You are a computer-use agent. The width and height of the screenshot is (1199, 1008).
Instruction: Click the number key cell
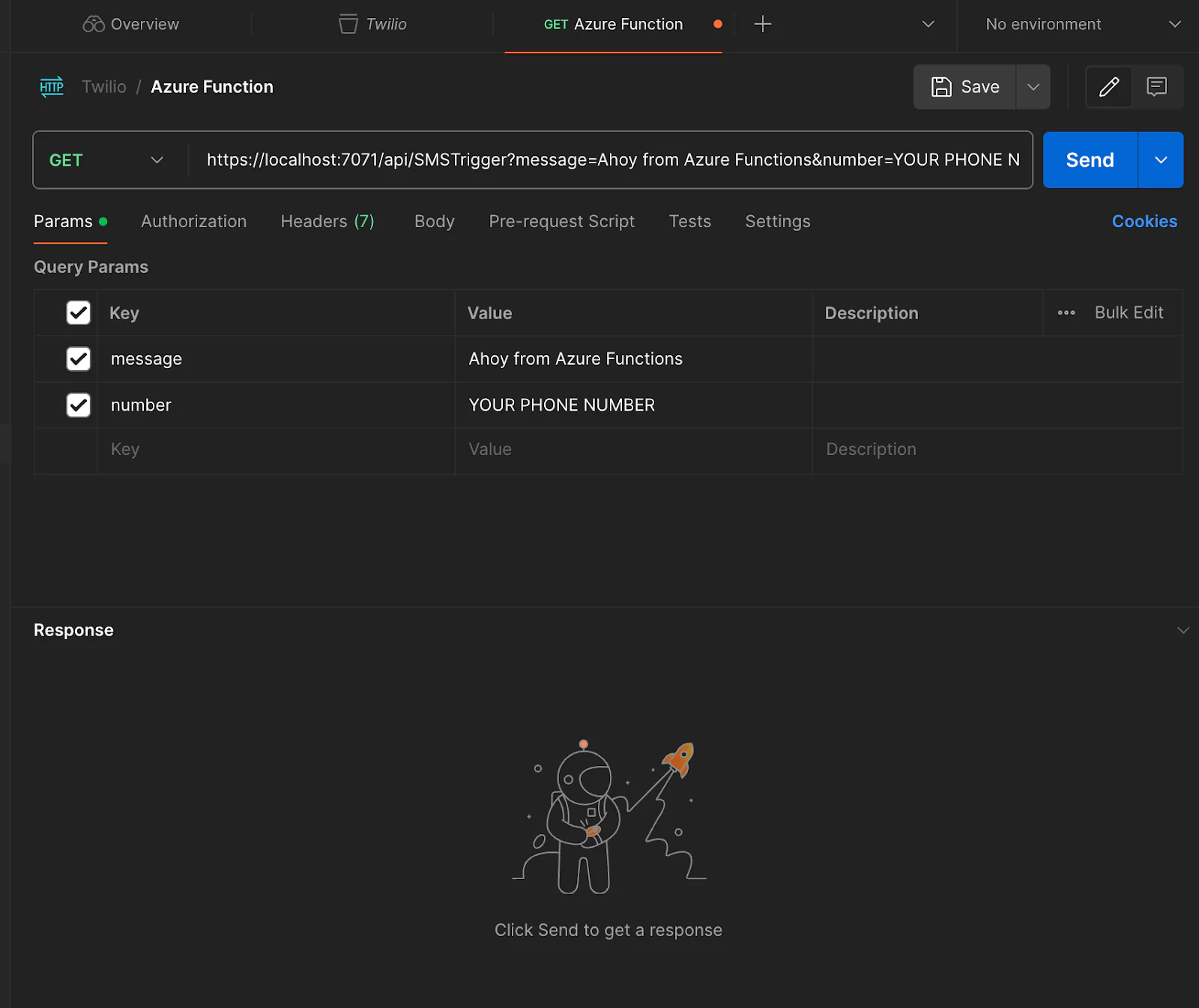276,405
